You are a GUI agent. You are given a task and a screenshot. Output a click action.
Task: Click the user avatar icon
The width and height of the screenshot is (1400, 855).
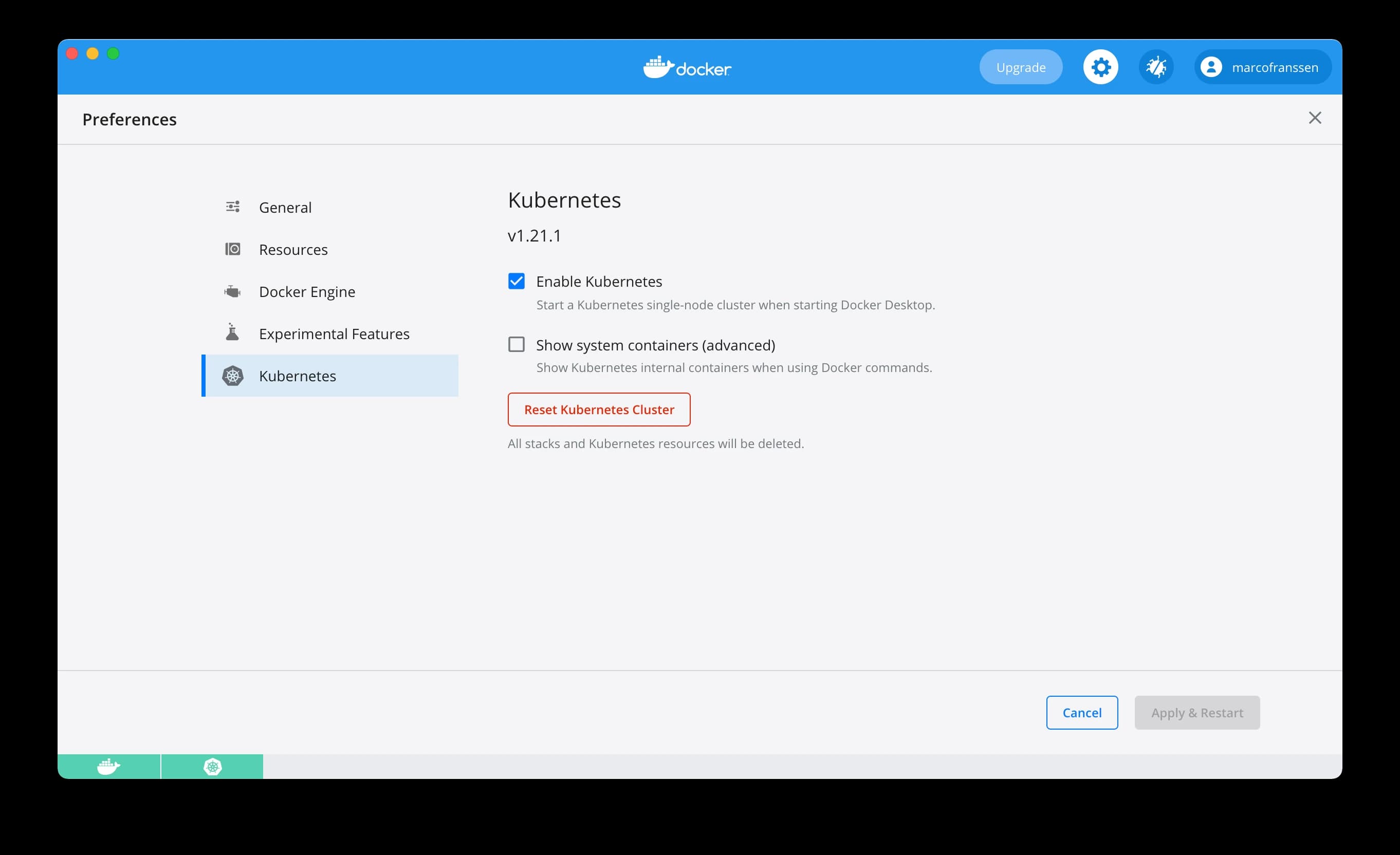[x=1211, y=67]
